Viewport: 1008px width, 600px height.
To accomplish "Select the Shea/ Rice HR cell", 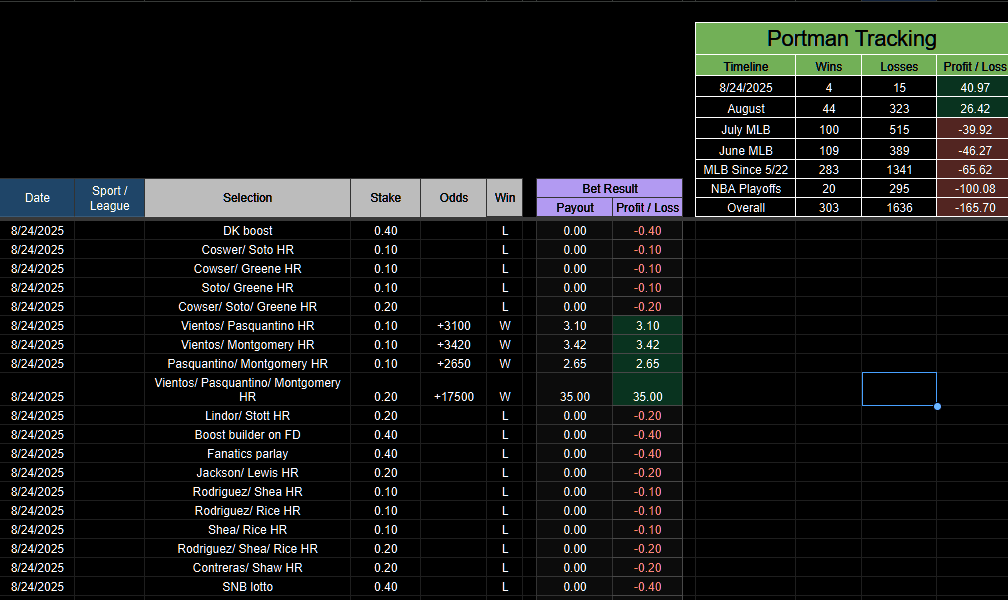I will coord(248,530).
